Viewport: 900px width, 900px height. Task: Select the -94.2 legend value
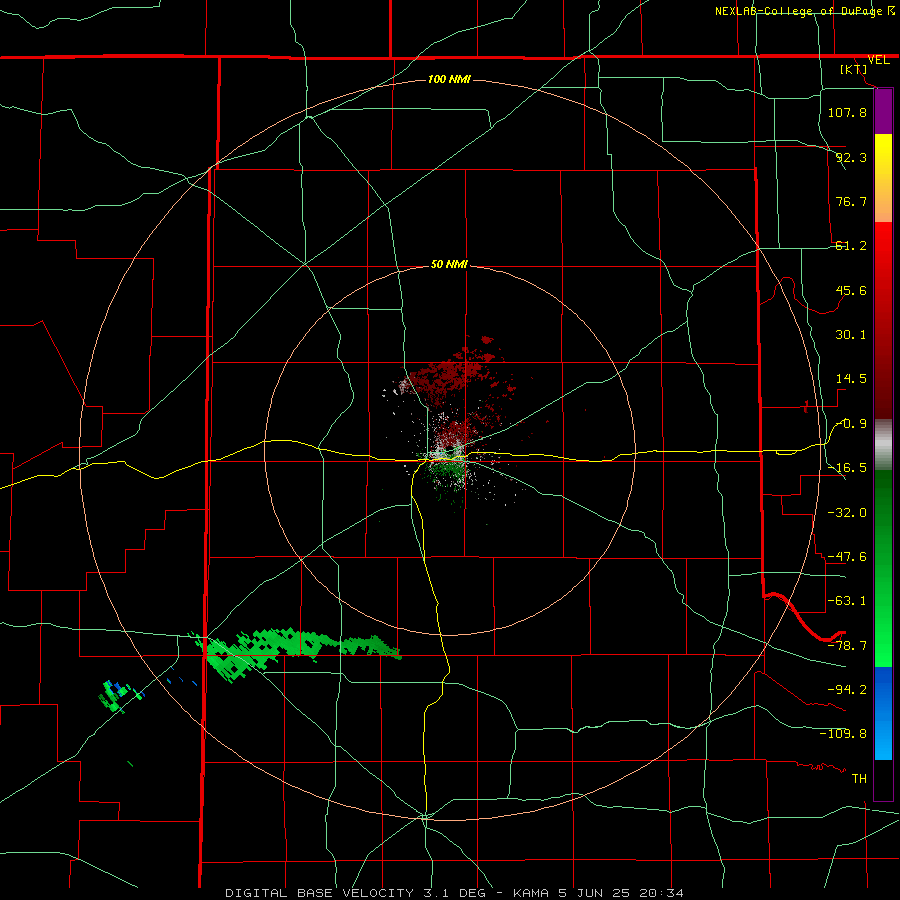847,689
